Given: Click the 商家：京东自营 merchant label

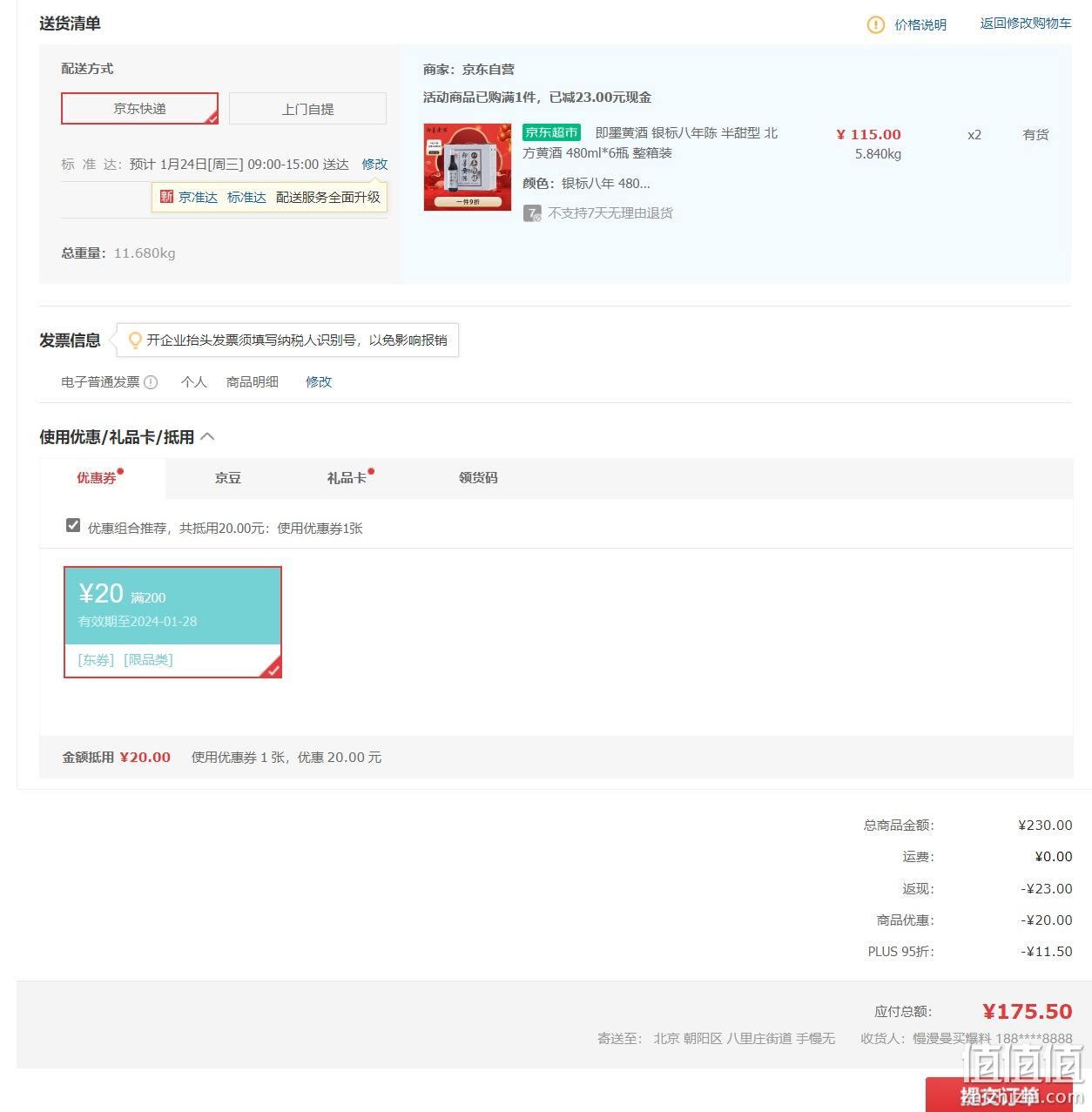Looking at the screenshot, I should click(468, 69).
